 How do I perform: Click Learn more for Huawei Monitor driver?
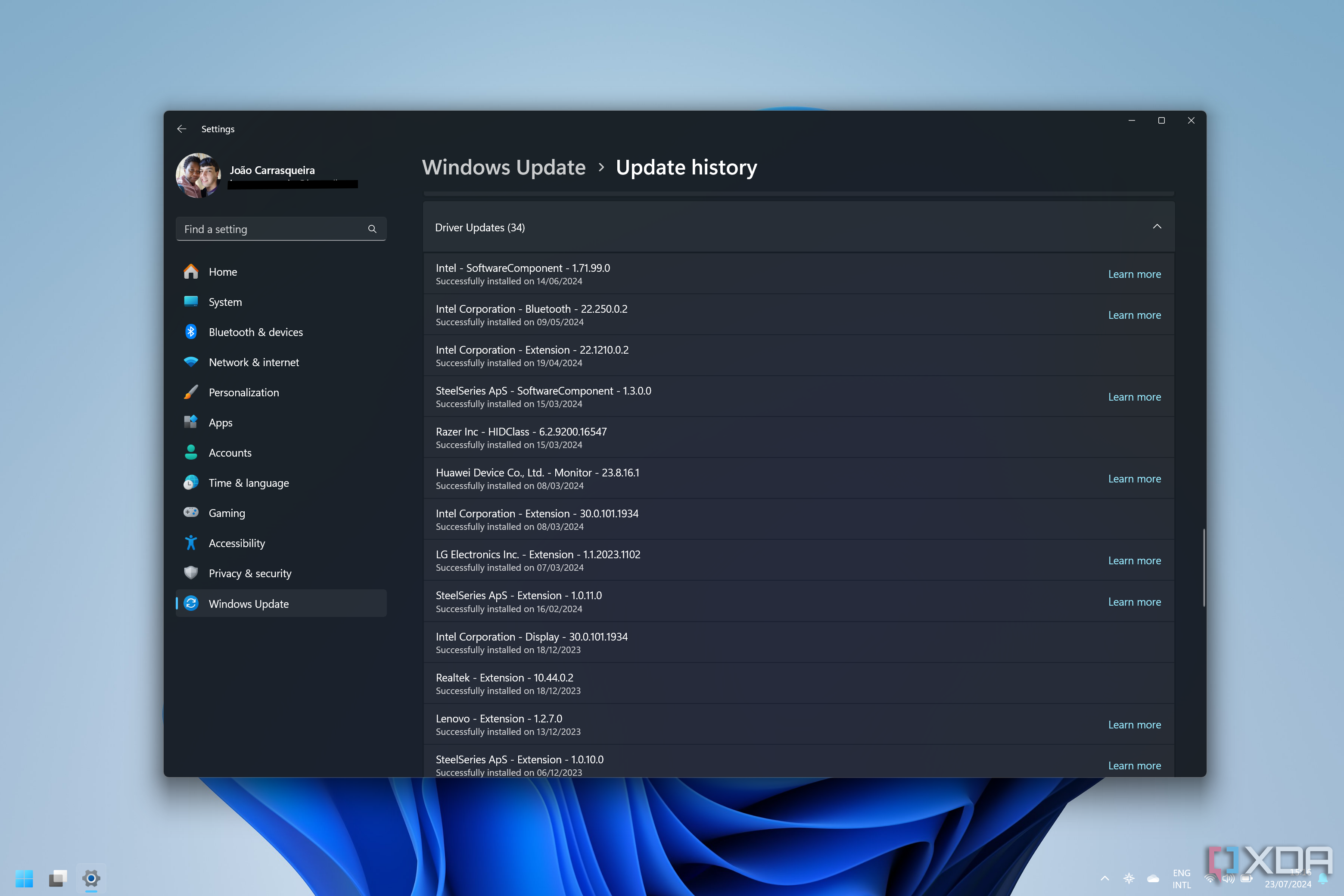pyautogui.click(x=1134, y=478)
